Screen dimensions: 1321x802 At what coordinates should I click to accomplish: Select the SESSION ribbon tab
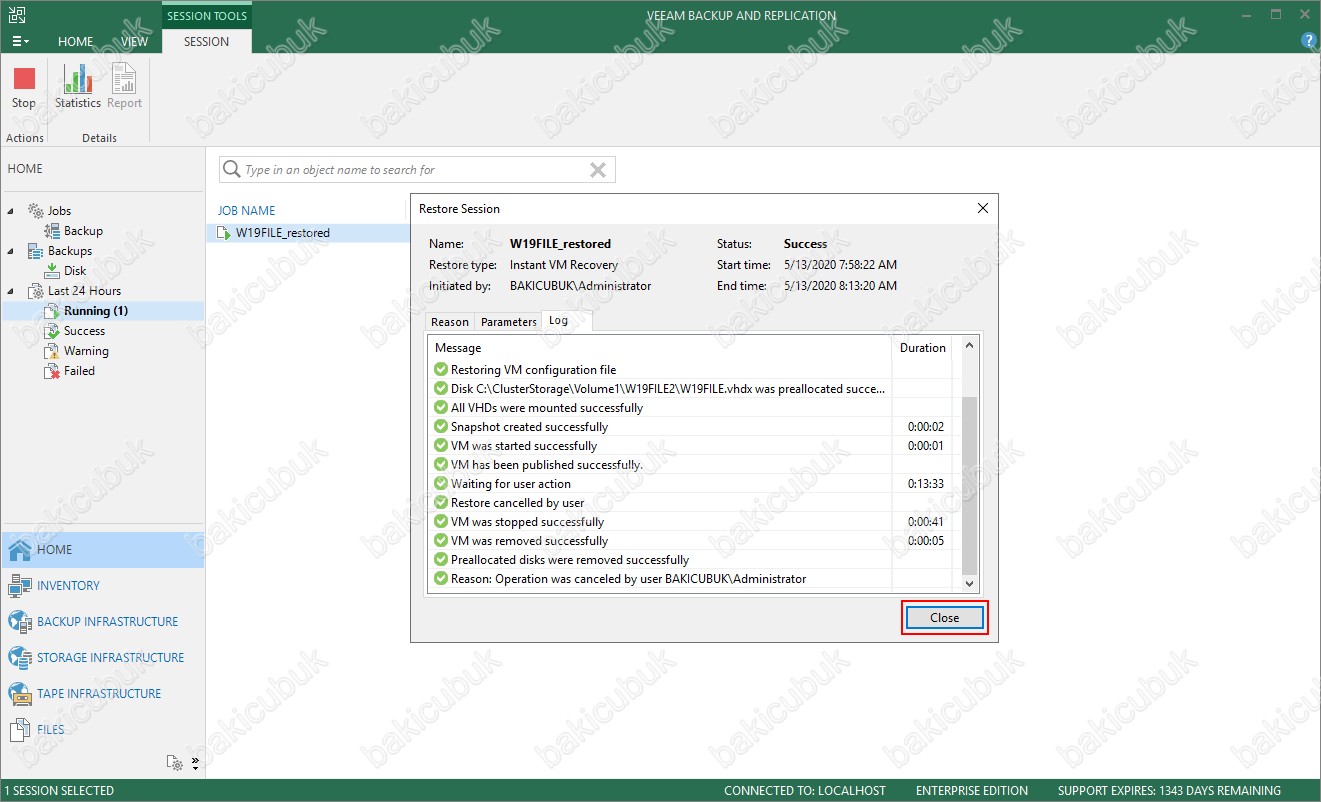[x=206, y=42]
